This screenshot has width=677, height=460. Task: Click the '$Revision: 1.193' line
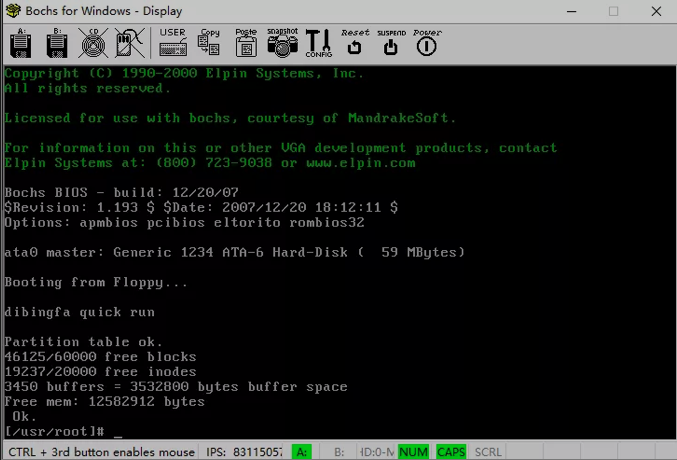(201, 207)
